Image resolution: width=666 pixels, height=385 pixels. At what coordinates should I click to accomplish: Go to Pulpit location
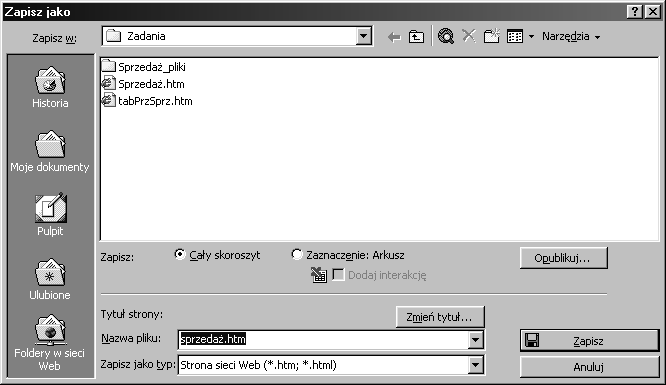coord(50,215)
